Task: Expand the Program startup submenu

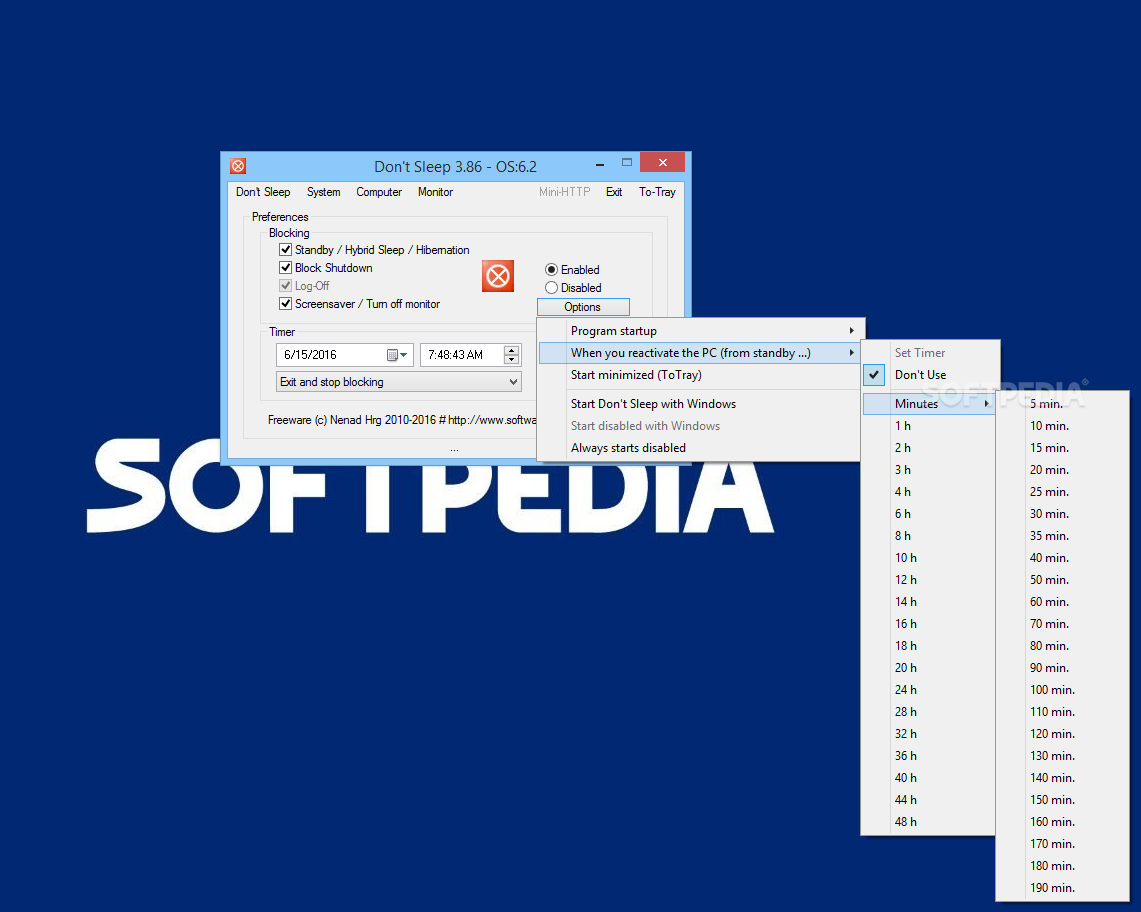Action: click(701, 331)
